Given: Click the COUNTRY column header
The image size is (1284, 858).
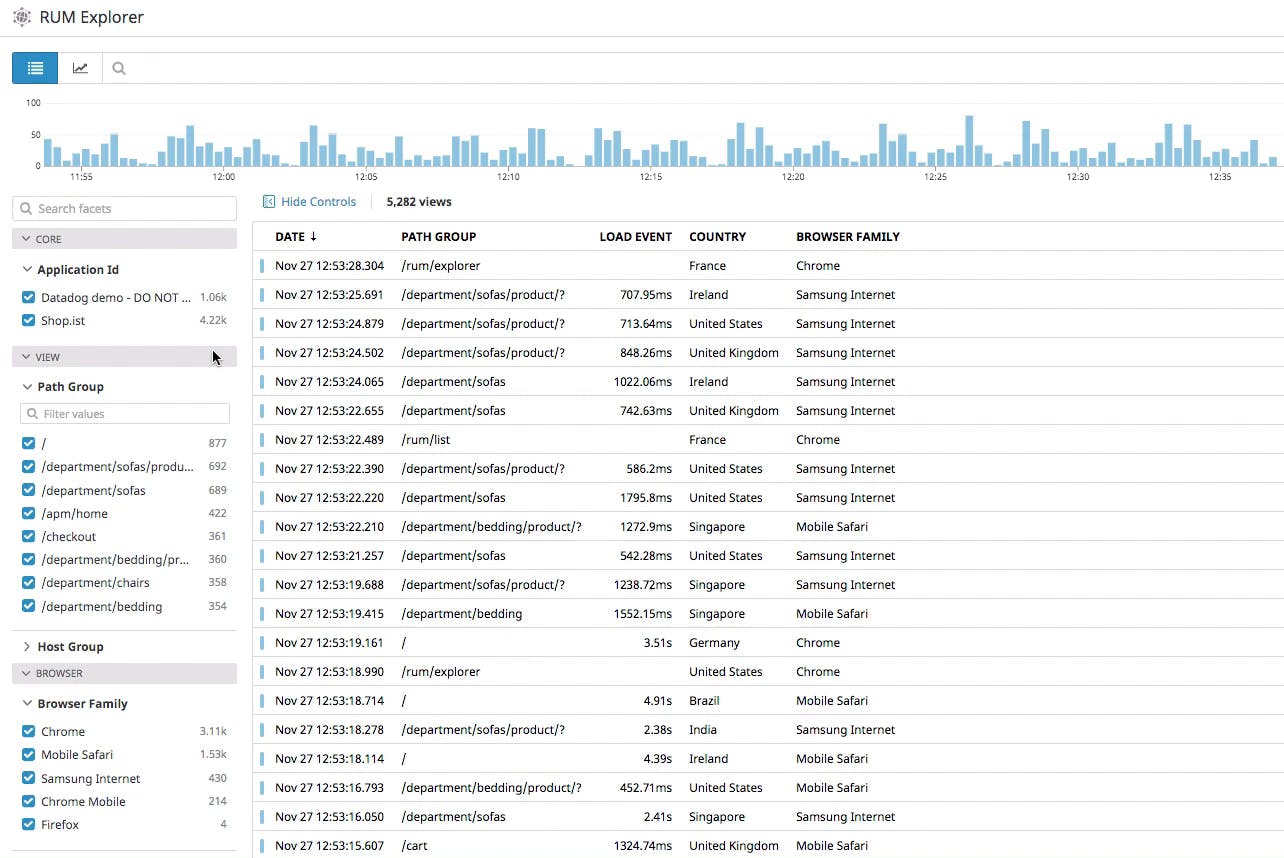Looking at the screenshot, I should [717, 237].
